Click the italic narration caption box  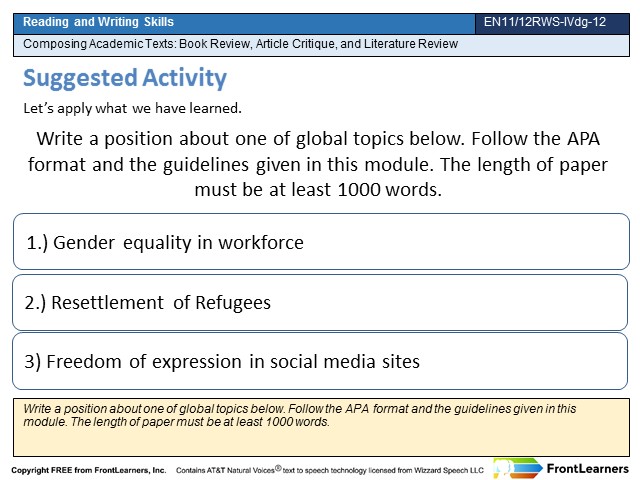point(321,427)
